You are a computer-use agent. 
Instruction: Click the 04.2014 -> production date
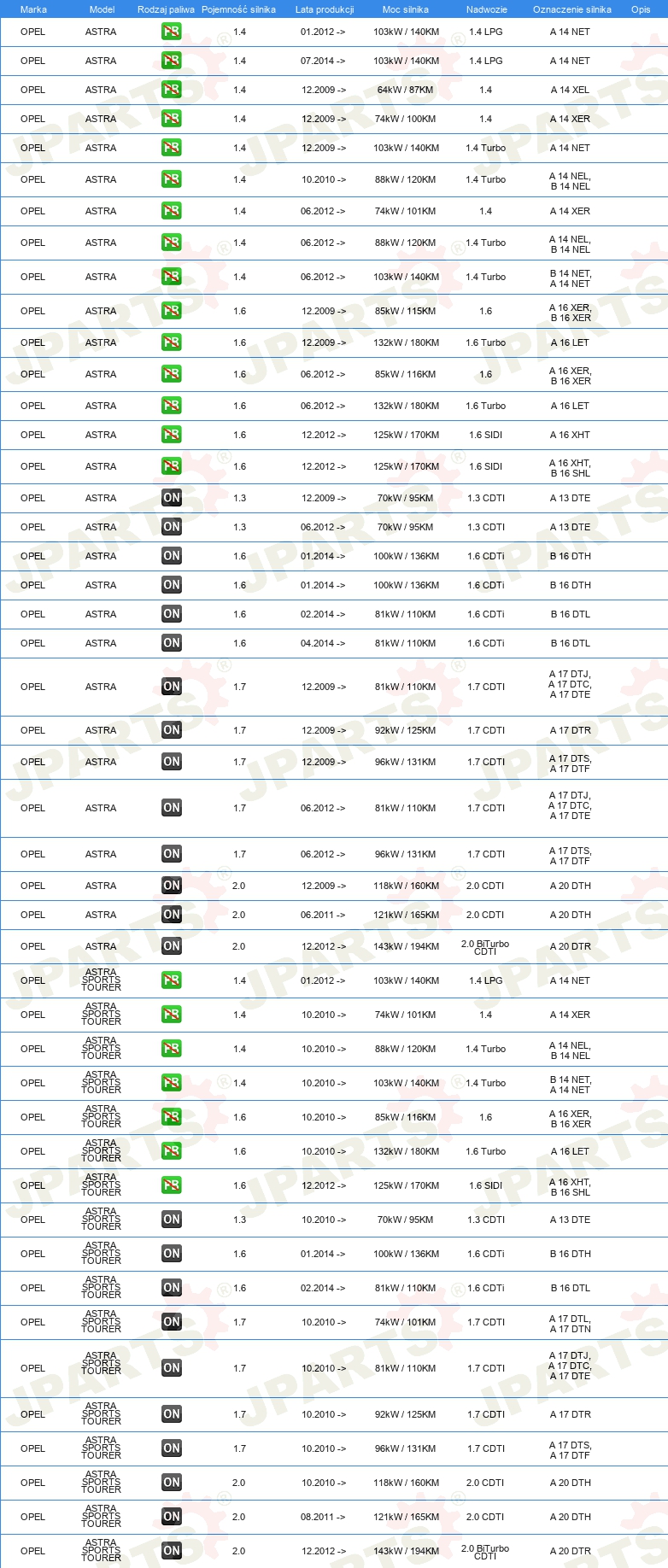[323, 643]
